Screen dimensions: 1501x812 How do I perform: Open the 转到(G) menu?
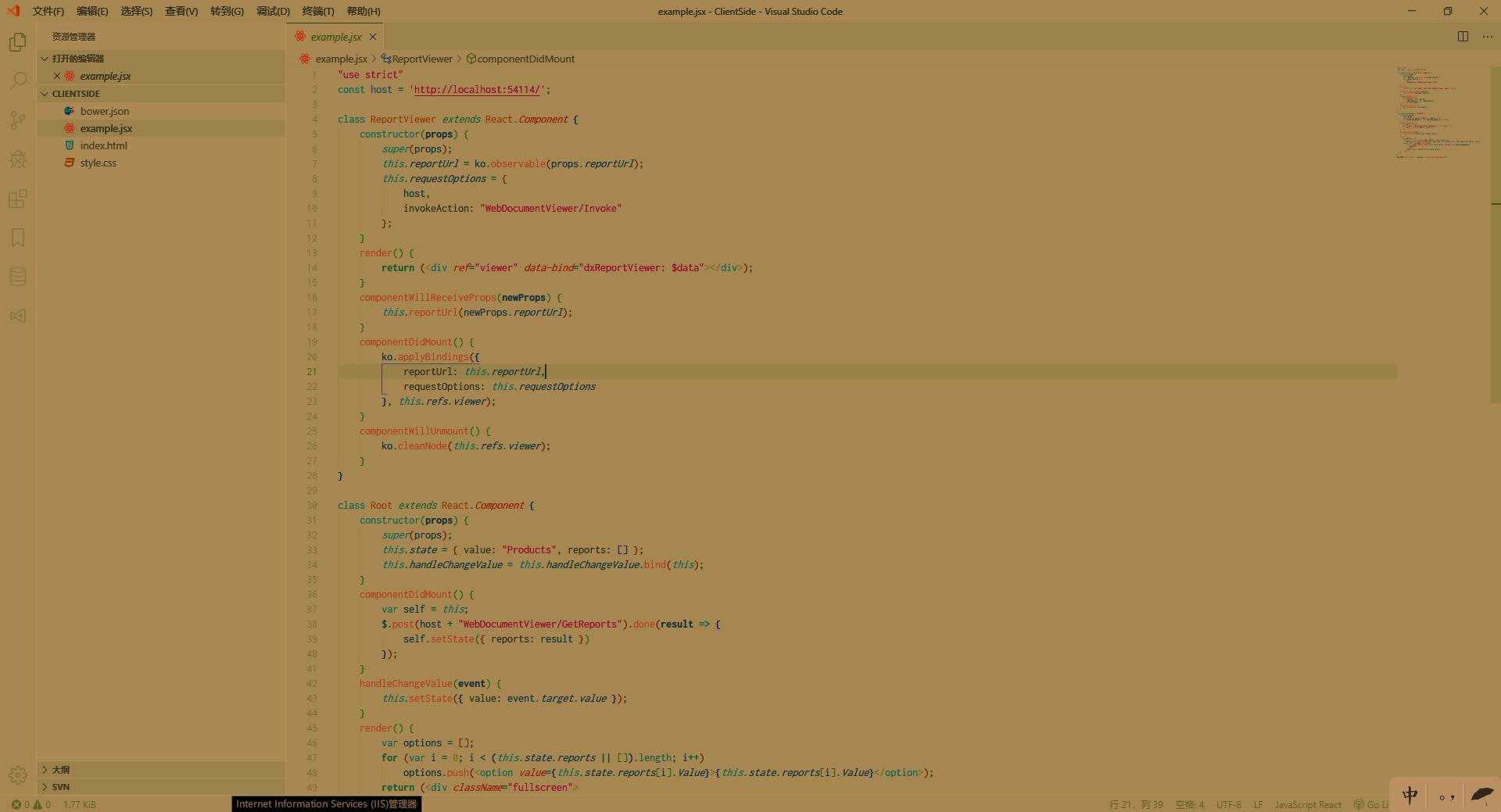(227, 11)
